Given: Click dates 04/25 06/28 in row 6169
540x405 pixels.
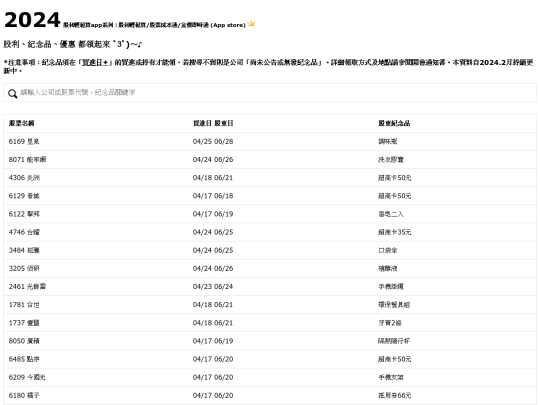Looking at the screenshot, I should 213,142.
